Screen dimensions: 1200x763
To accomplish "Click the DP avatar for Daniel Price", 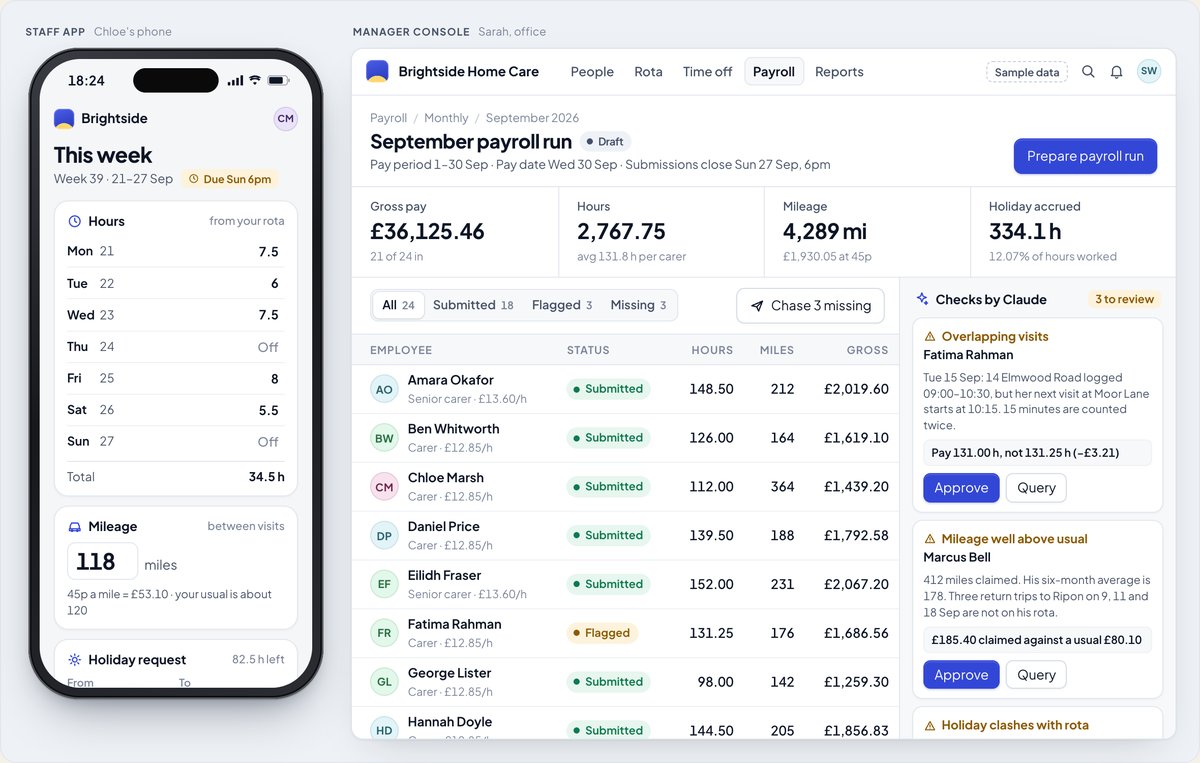I will (384, 536).
